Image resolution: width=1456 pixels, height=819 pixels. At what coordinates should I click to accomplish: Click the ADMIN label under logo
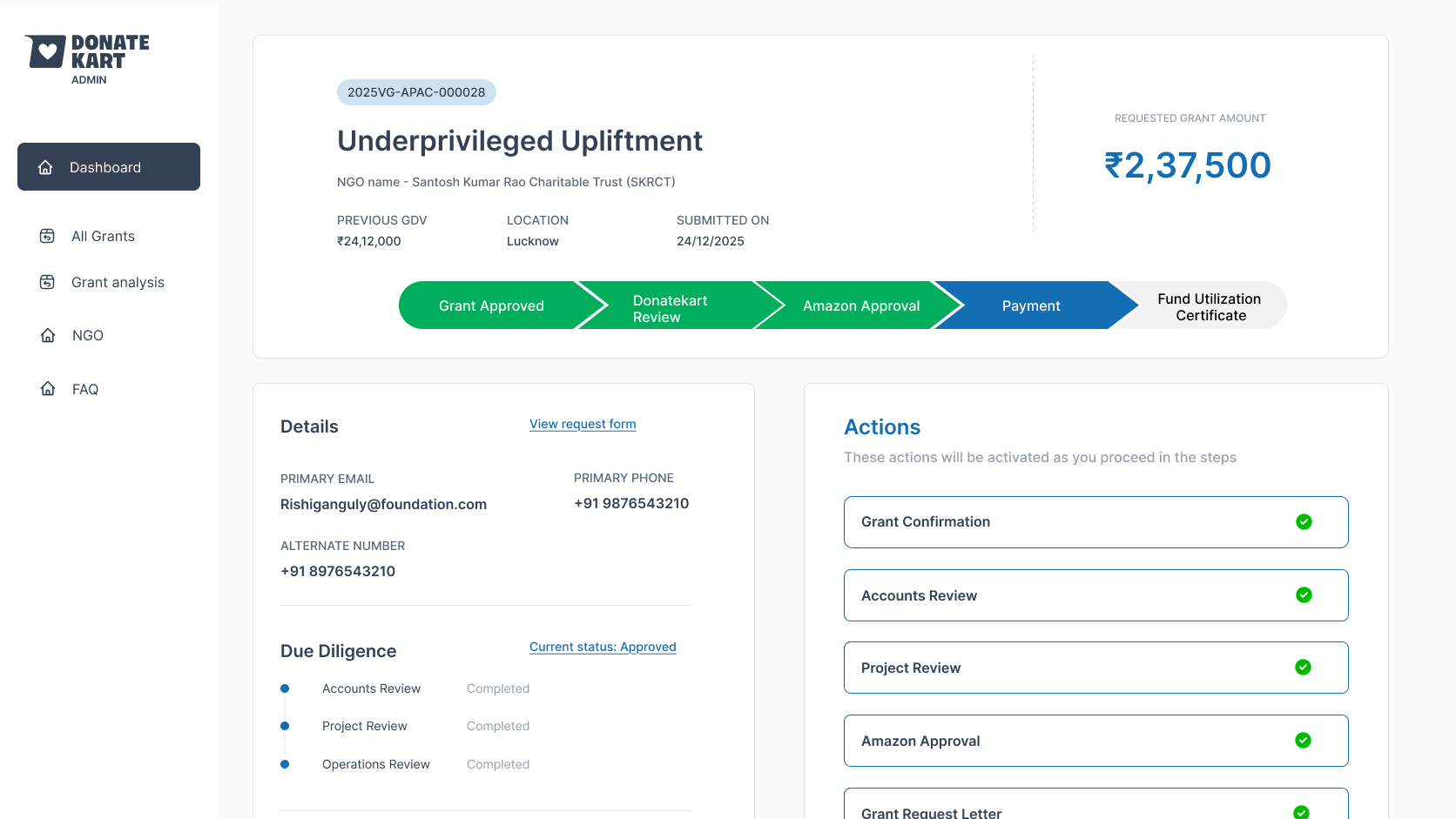(89, 80)
